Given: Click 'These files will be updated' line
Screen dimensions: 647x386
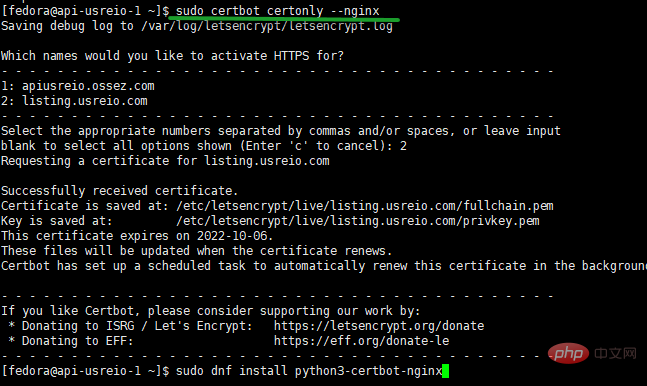Looking at the screenshot, I should (x=196, y=251).
